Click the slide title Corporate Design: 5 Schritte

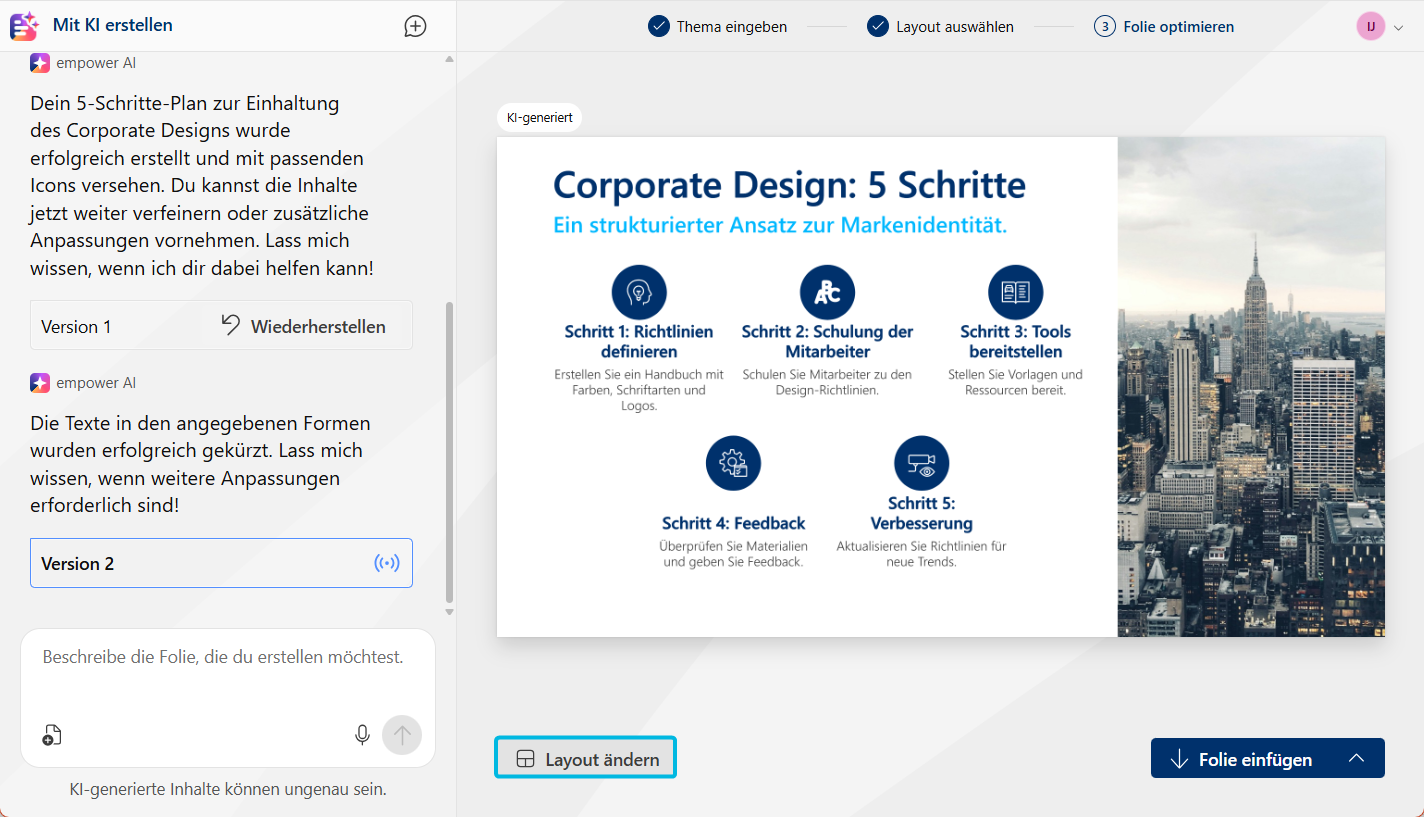point(789,185)
